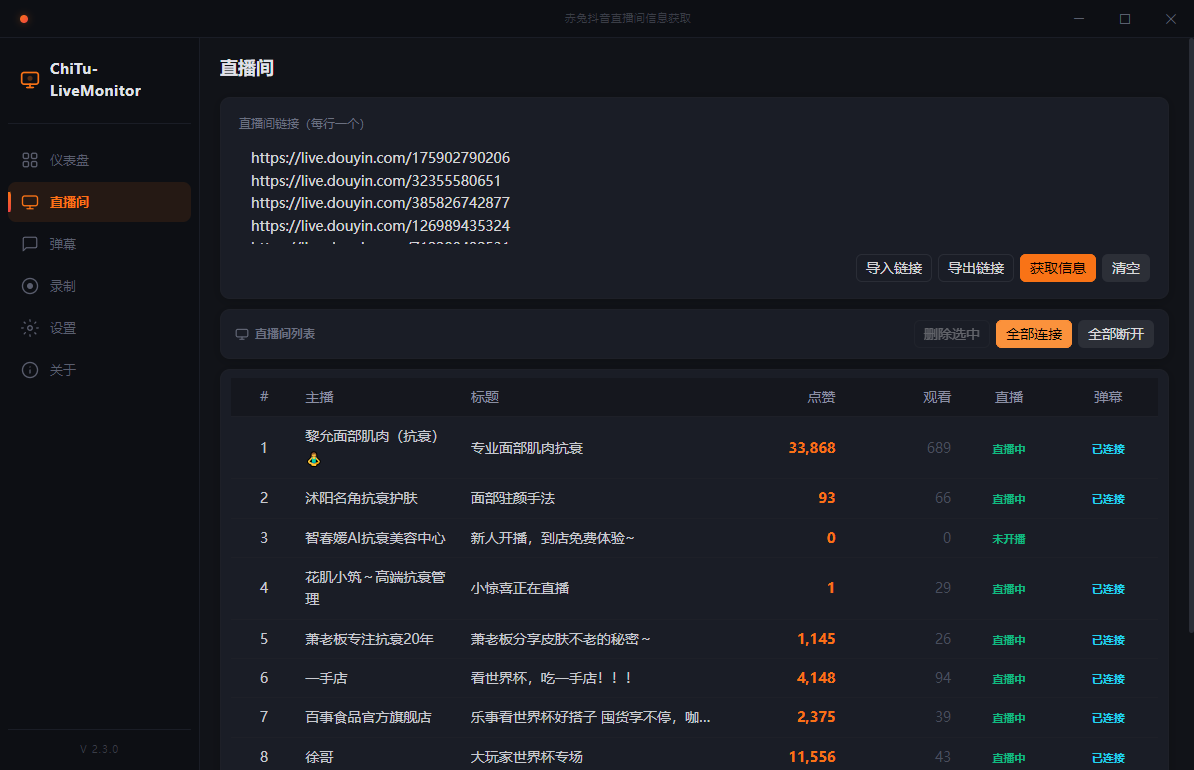Click the 清空 button
Viewport: 1194px width, 770px height.
[1125, 268]
